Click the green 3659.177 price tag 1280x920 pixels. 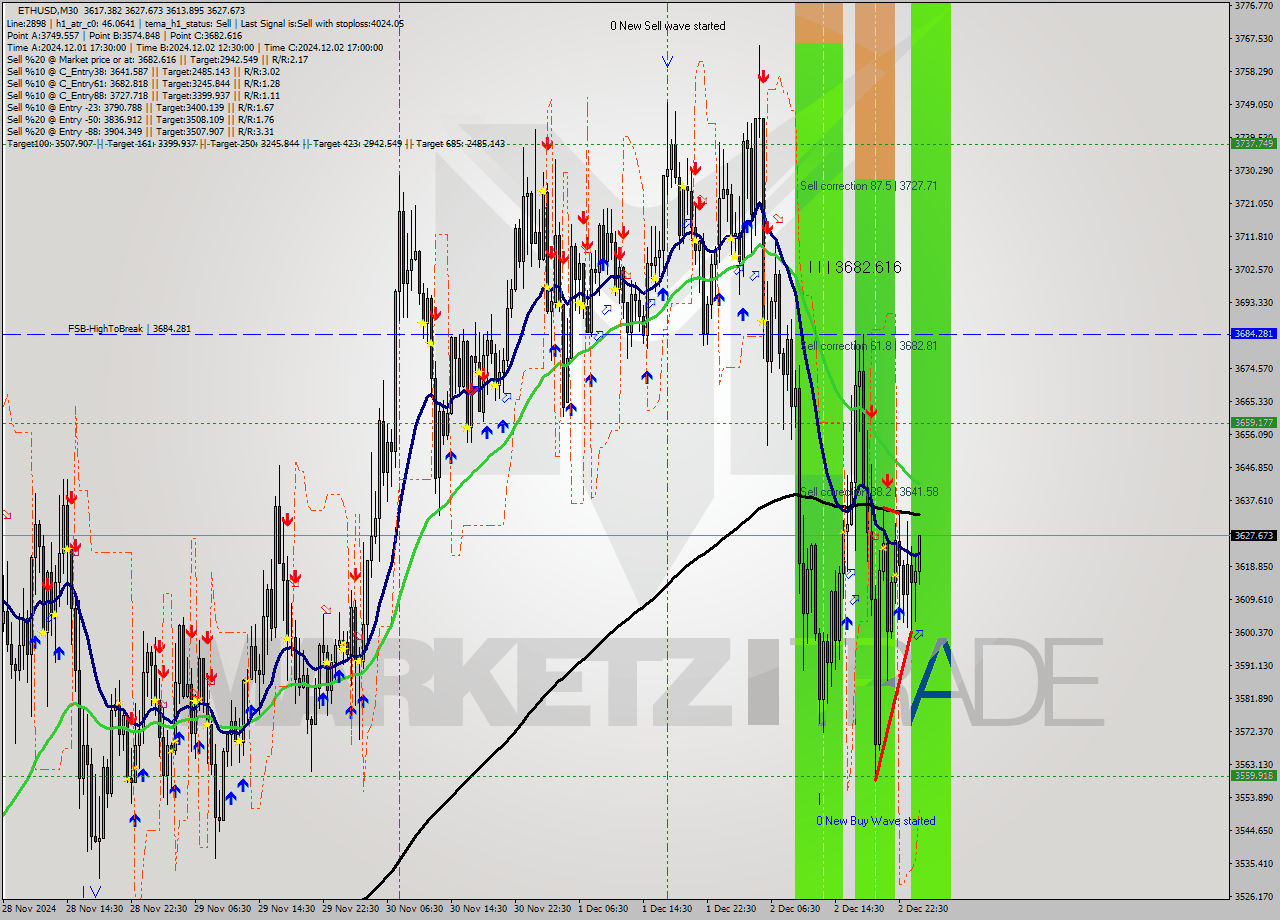point(1253,423)
